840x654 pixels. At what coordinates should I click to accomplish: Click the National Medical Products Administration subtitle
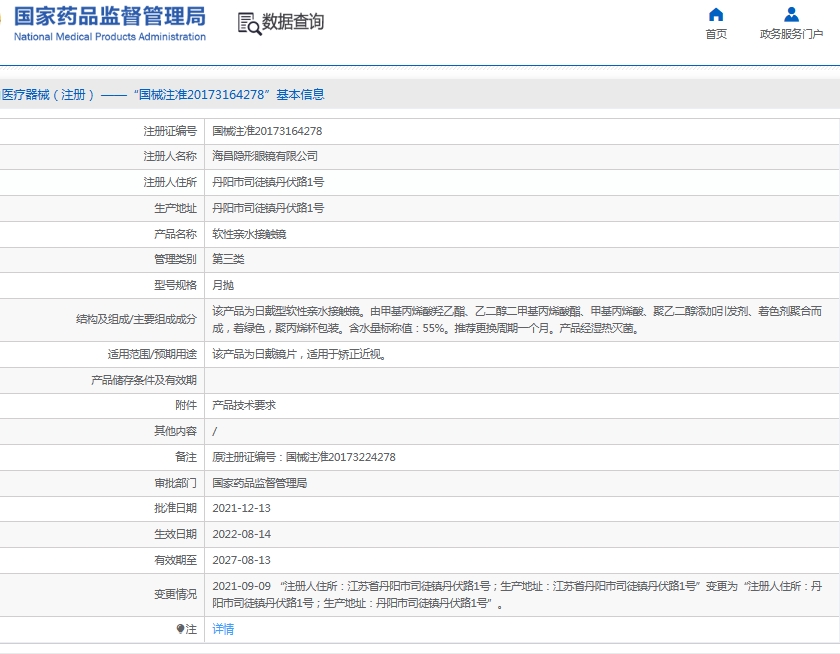pyautogui.click(x=110, y=36)
